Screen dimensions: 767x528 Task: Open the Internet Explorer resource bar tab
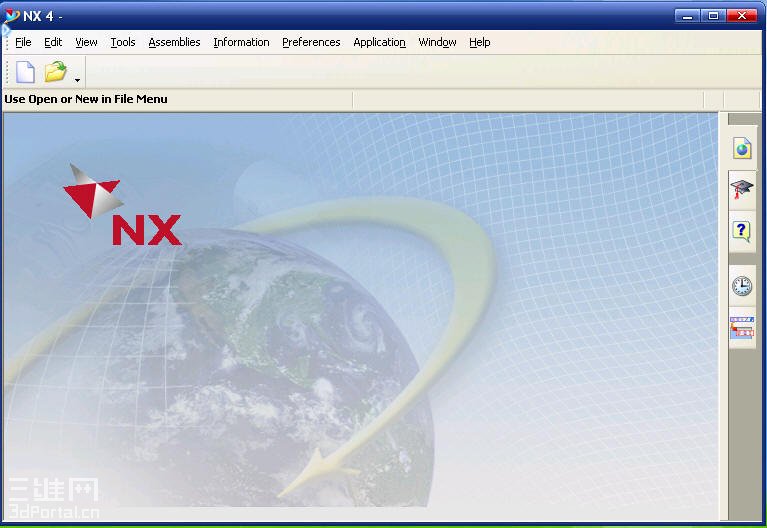pyautogui.click(x=742, y=148)
